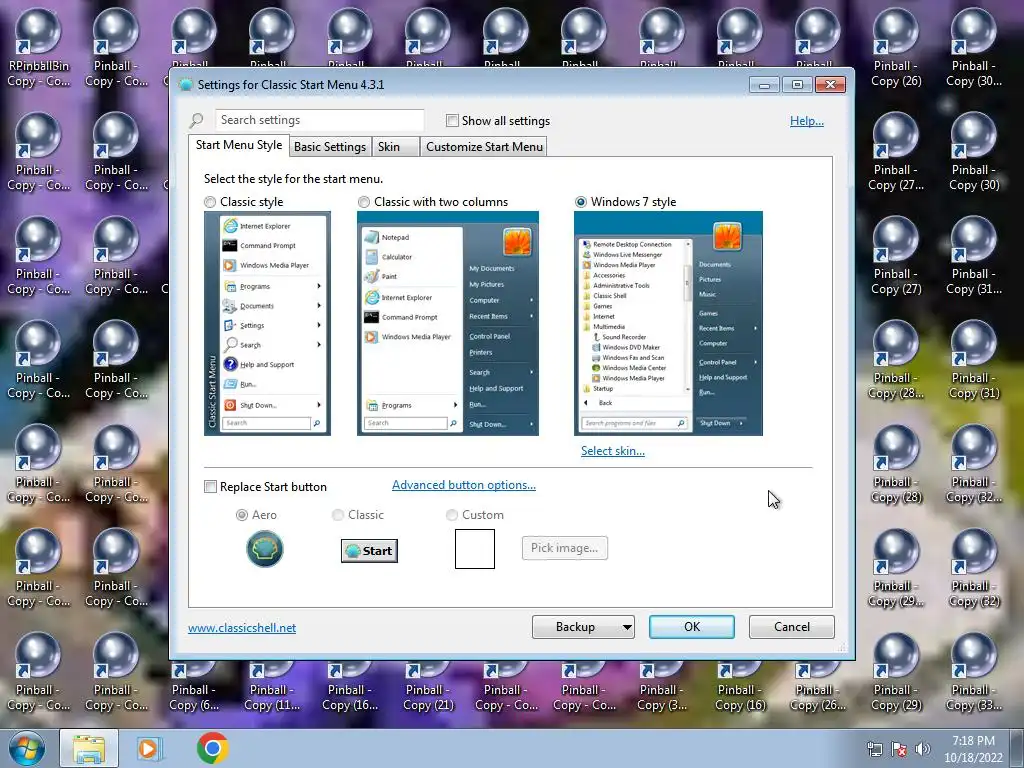This screenshot has height=768, width=1024.
Task: Click the network tray icon
Action: (x=874, y=749)
